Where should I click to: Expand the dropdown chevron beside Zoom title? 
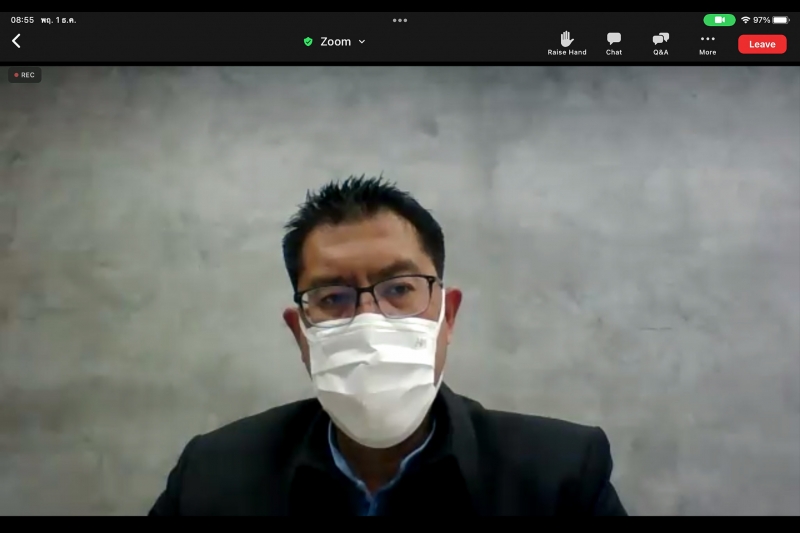(362, 42)
